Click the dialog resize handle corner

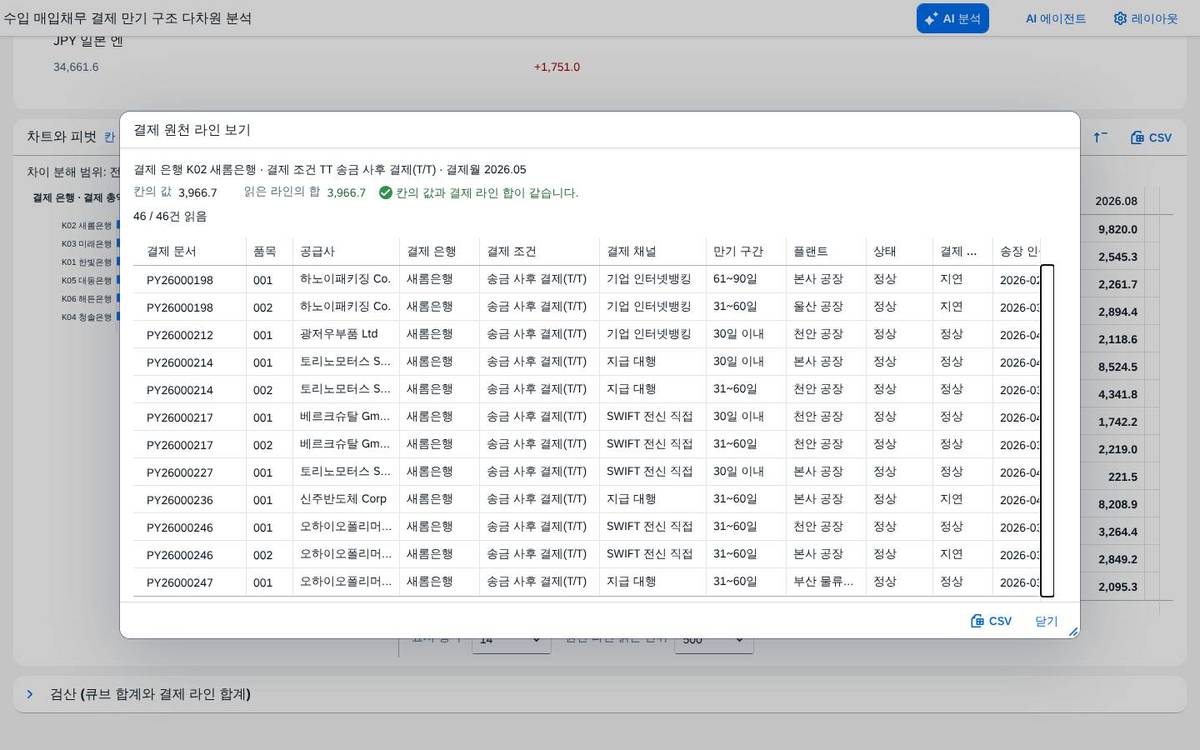pyautogui.click(x=1073, y=631)
